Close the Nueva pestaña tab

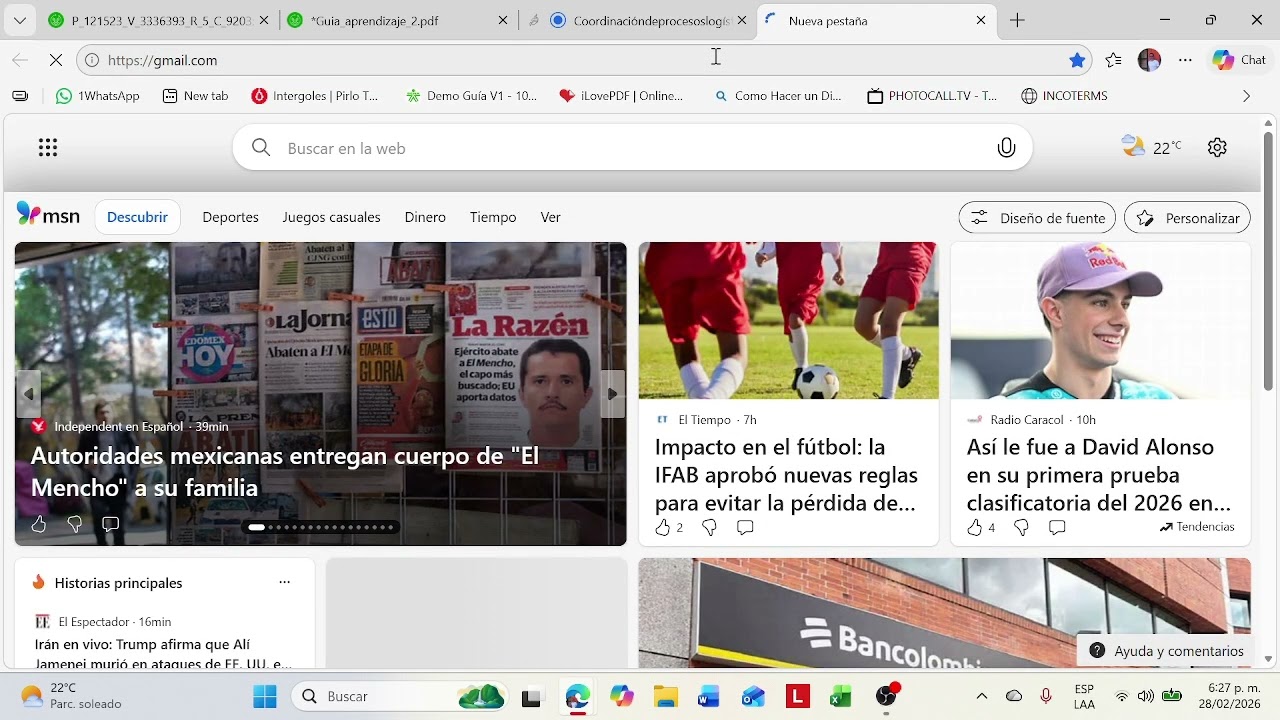pos(981,20)
